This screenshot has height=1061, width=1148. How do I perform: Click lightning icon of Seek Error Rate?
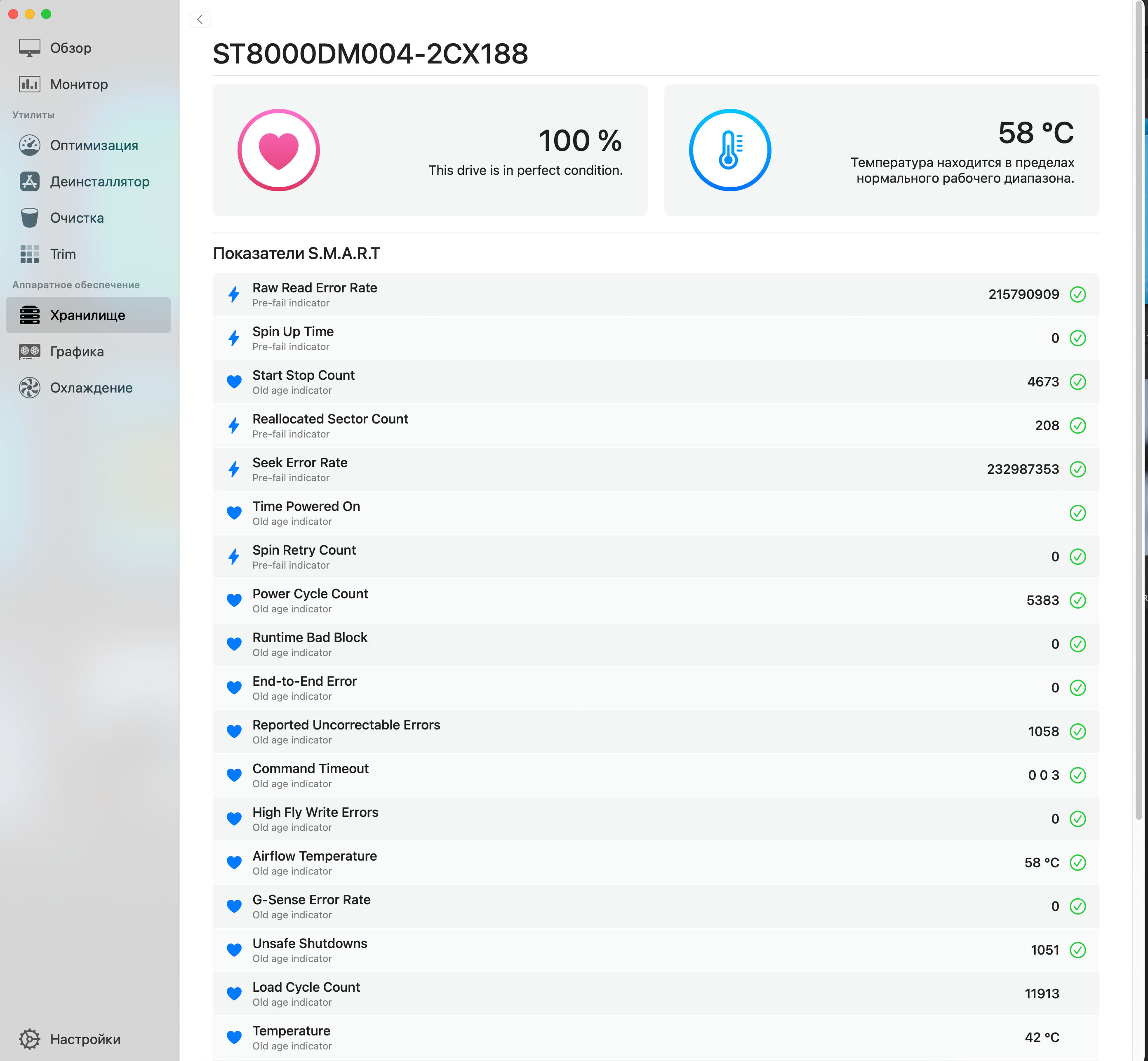point(234,469)
